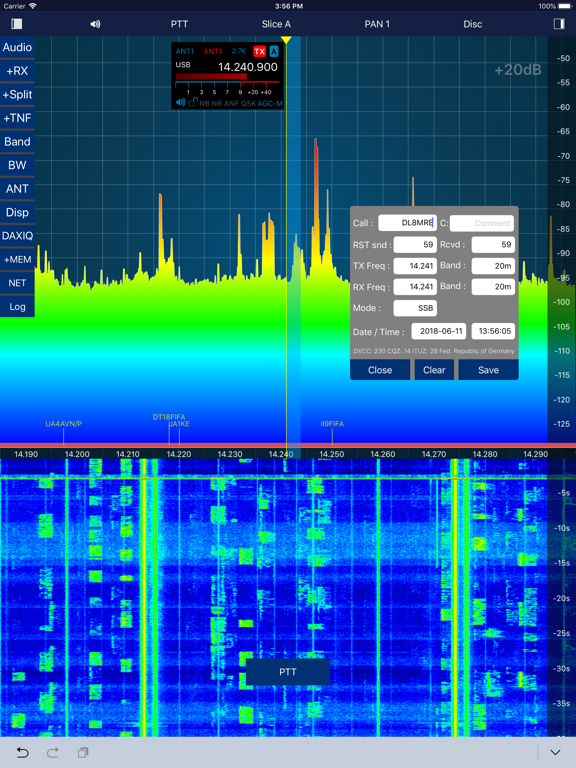Viewport: 576px width, 768px height.
Task: Open RX antenna ANT1 selector (blue)
Action: pyautogui.click(x=185, y=51)
